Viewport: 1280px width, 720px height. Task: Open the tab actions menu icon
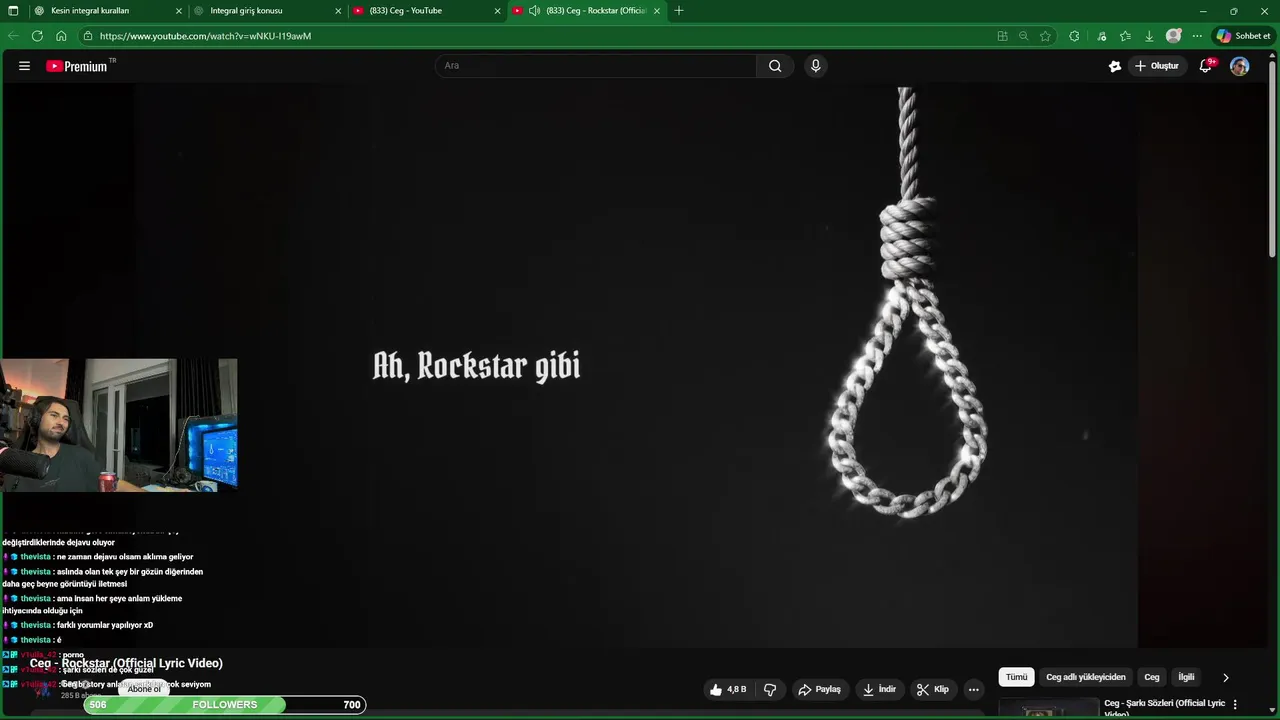[13, 11]
